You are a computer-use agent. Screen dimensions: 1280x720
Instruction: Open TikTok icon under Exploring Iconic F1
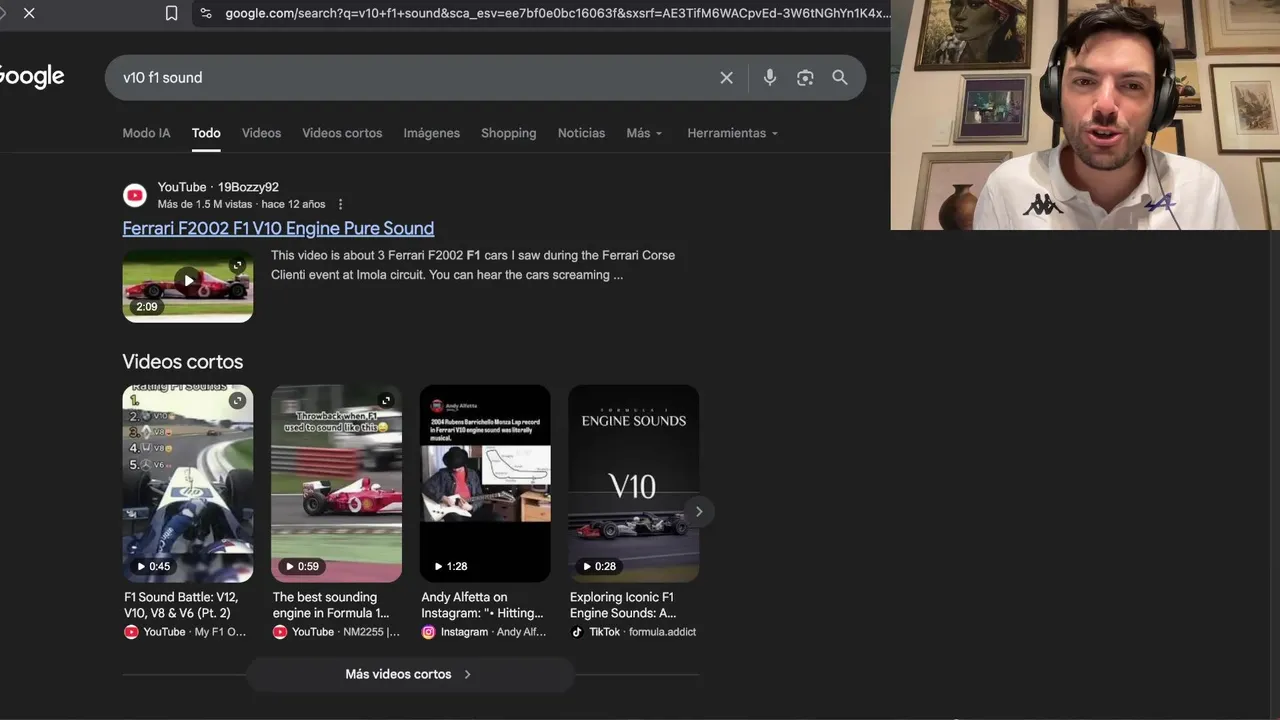point(577,632)
